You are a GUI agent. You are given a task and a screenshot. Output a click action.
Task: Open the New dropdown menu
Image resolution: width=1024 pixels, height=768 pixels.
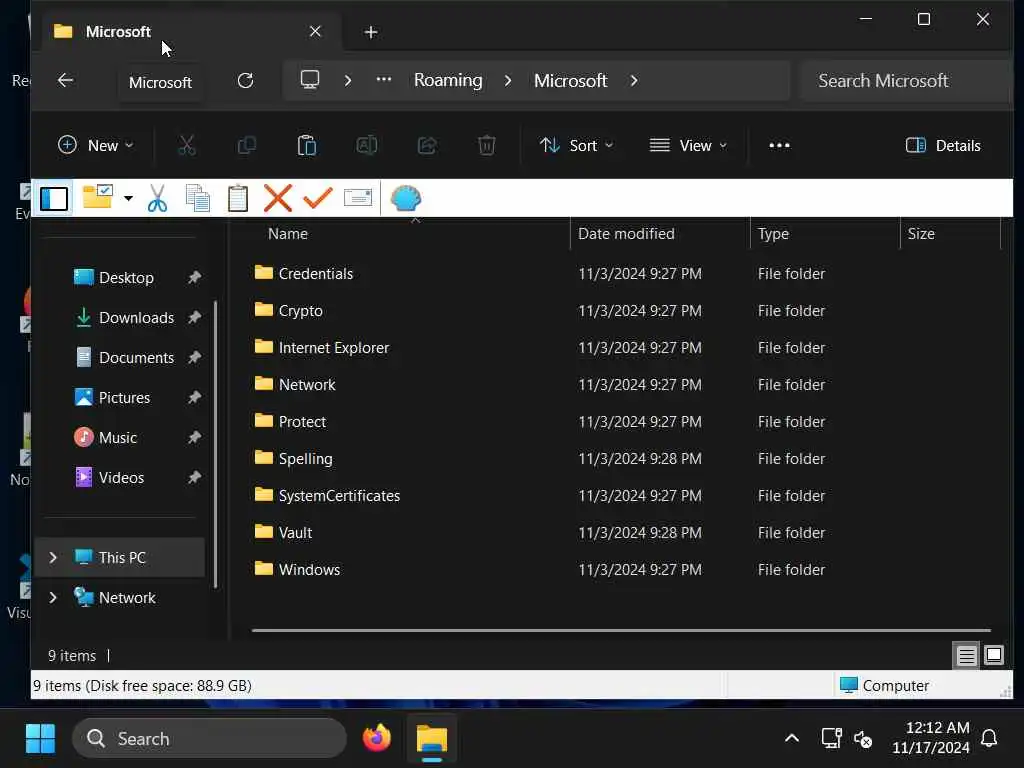point(95,145)
